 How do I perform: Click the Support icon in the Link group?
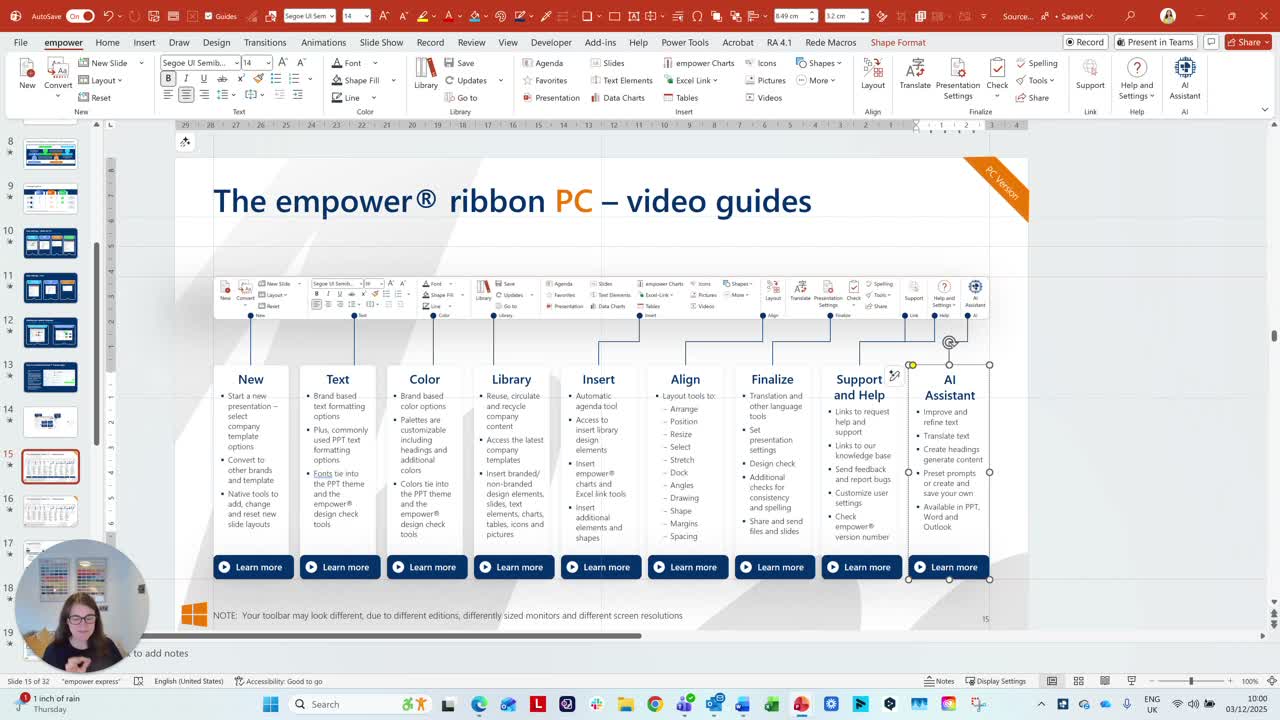1090,73
